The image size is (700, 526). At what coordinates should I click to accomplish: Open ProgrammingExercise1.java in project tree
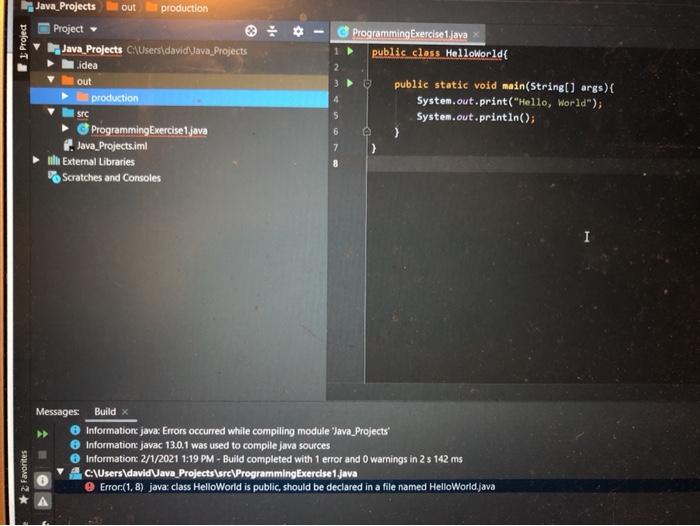(149, 130)
